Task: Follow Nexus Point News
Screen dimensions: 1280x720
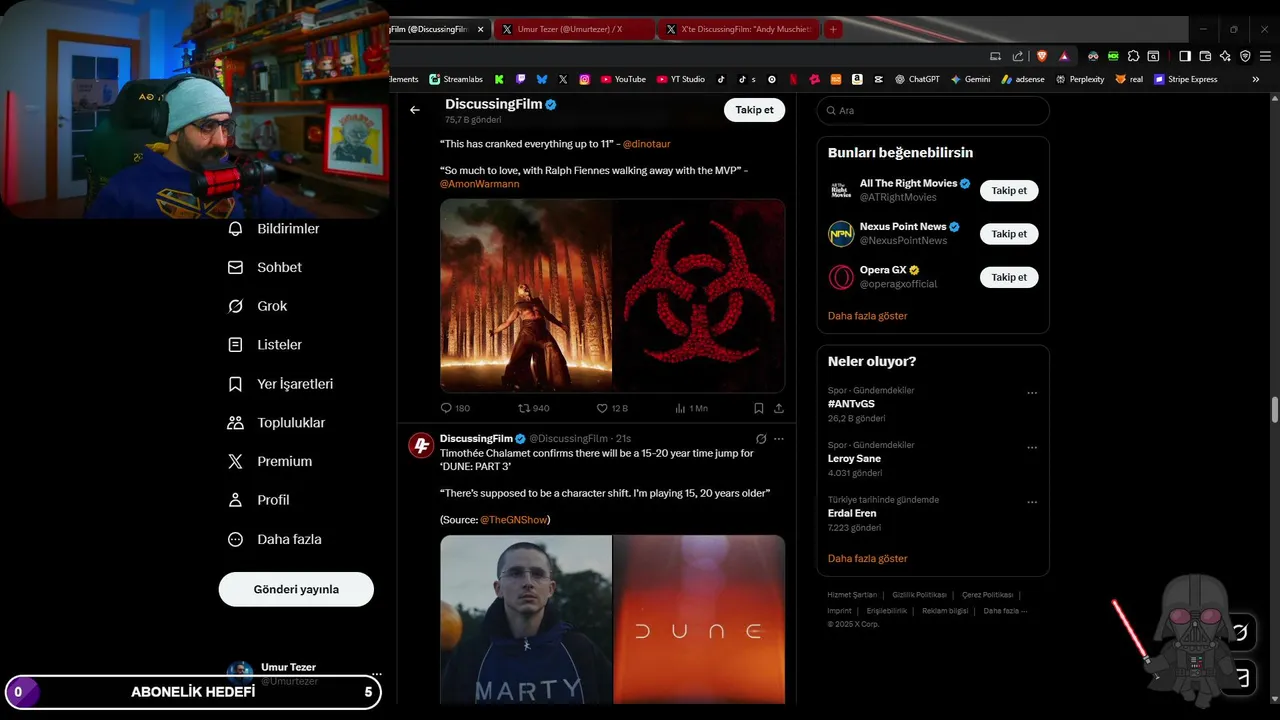Action: [1009, 234]
